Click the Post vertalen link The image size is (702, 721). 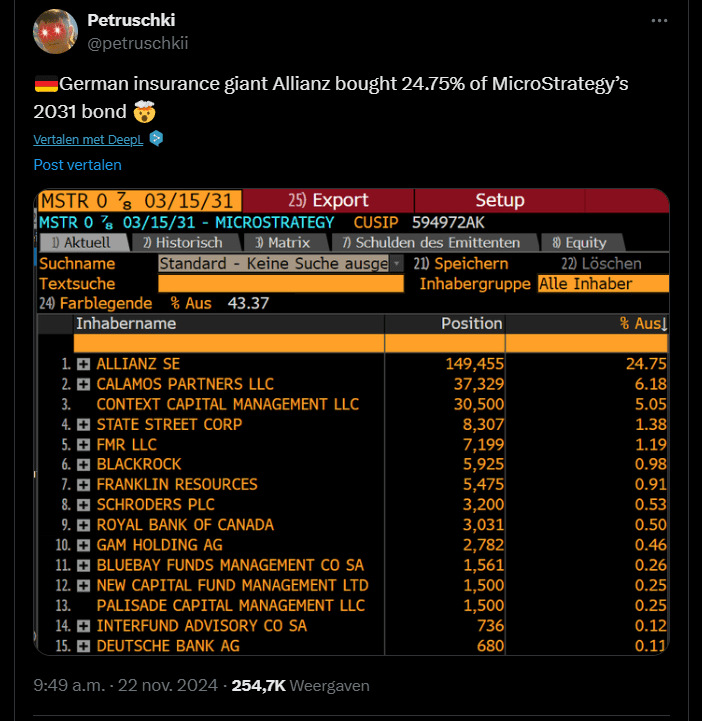[x=77, y=165]
